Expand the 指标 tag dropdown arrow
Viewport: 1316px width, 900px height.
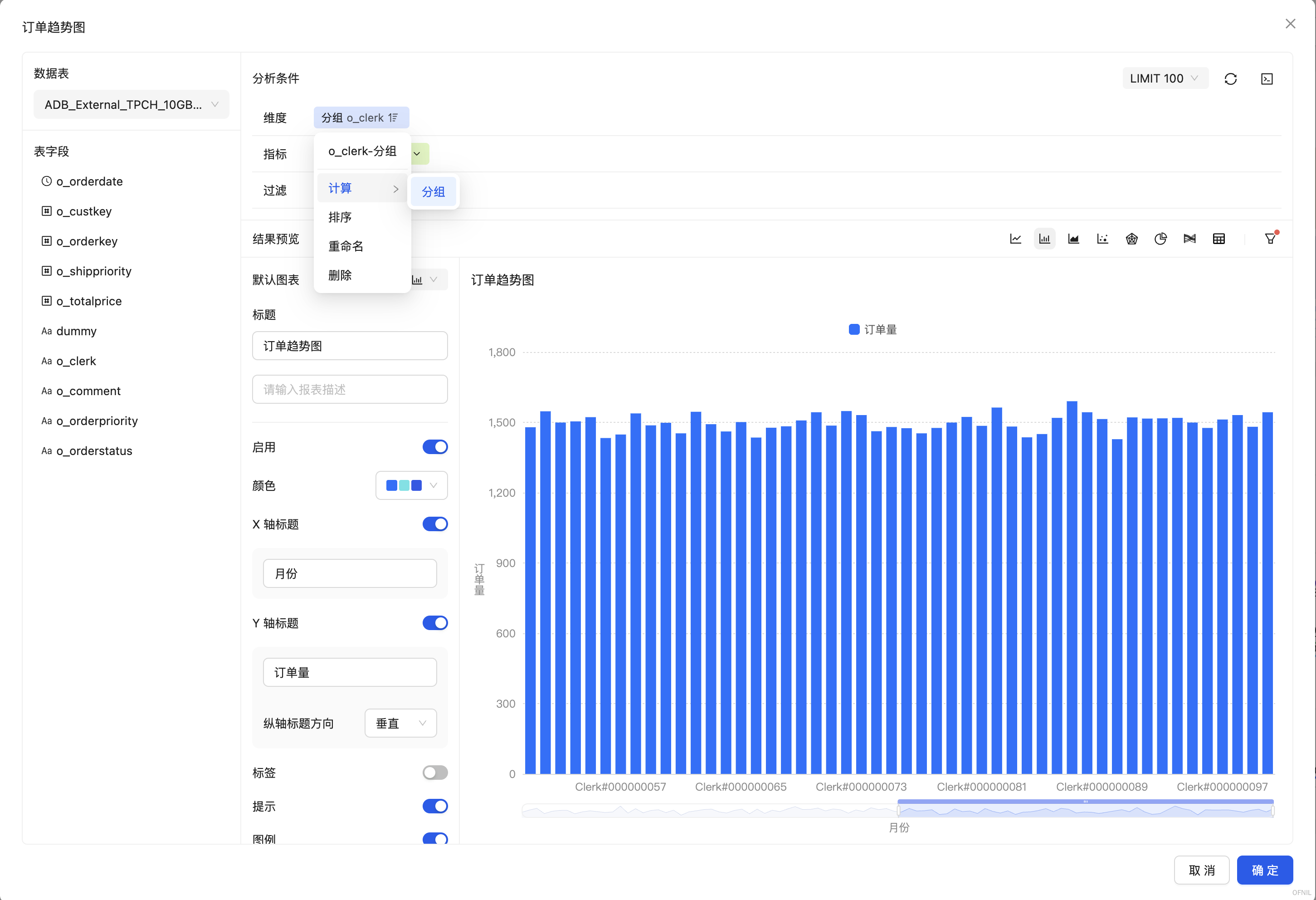[x=417, y=153]
